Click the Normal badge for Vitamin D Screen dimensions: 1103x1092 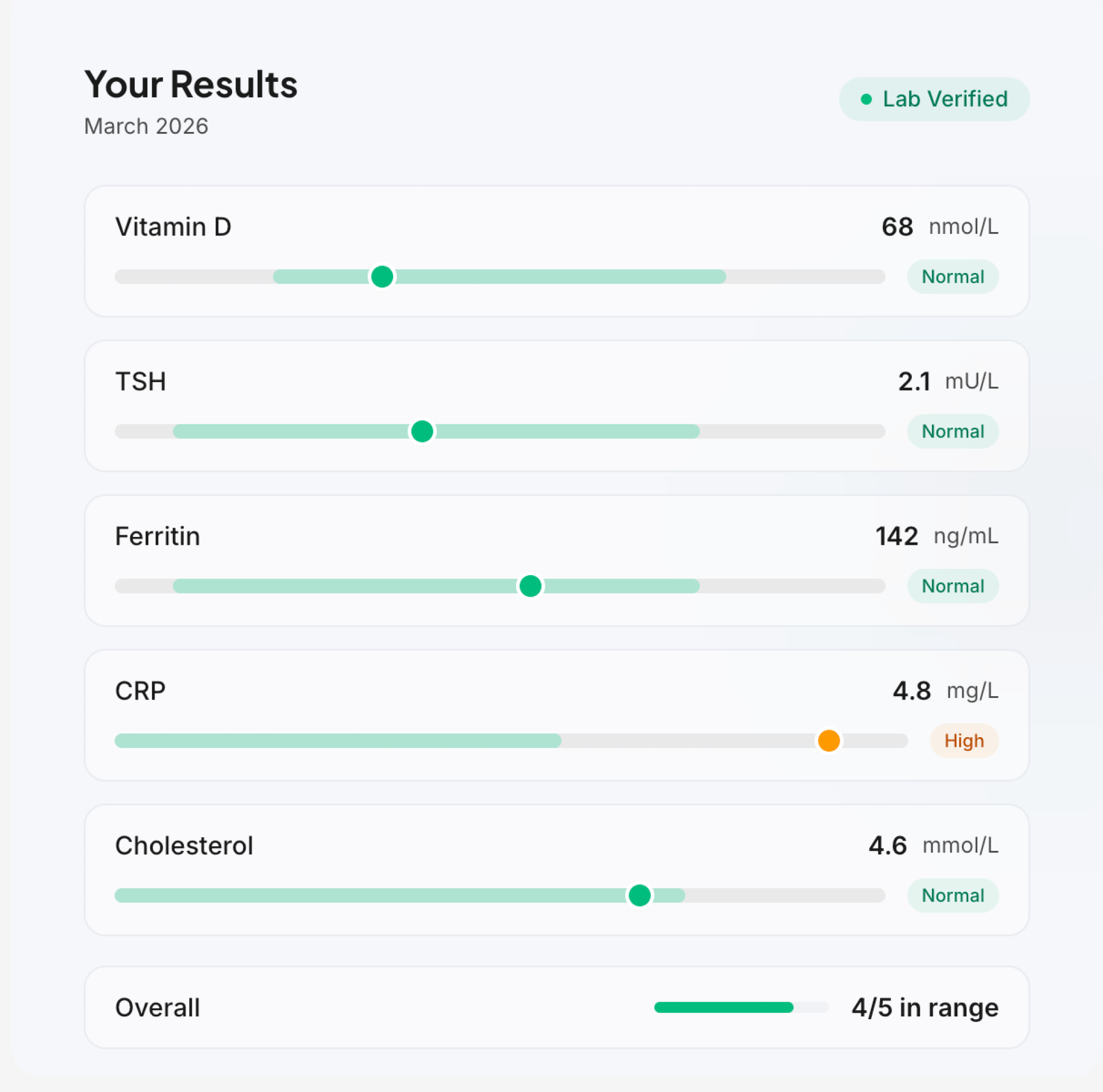click(952, 277)
